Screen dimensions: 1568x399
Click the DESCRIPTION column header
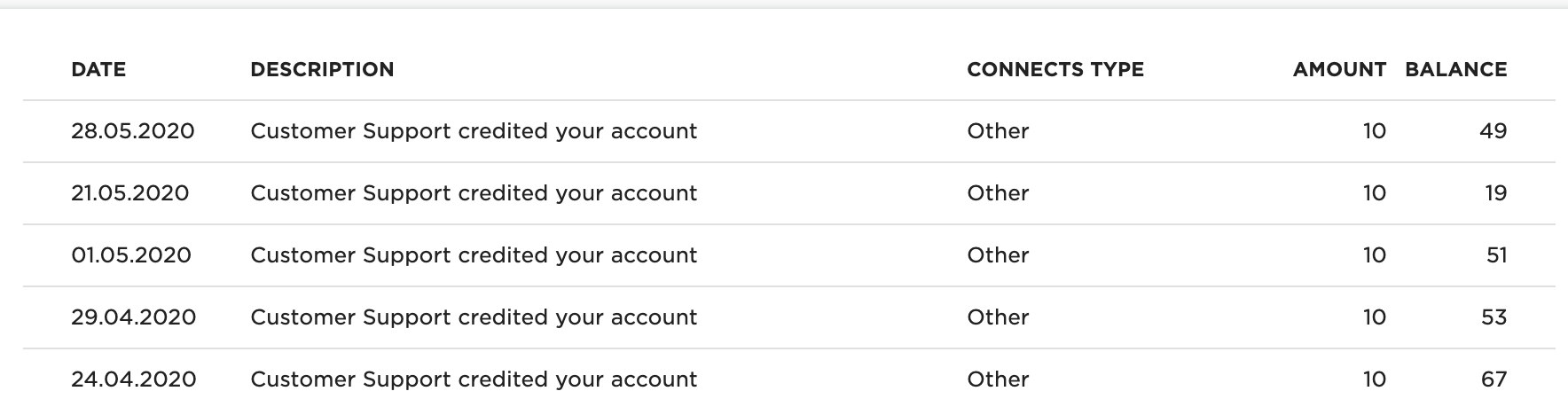tap(322, 69)
